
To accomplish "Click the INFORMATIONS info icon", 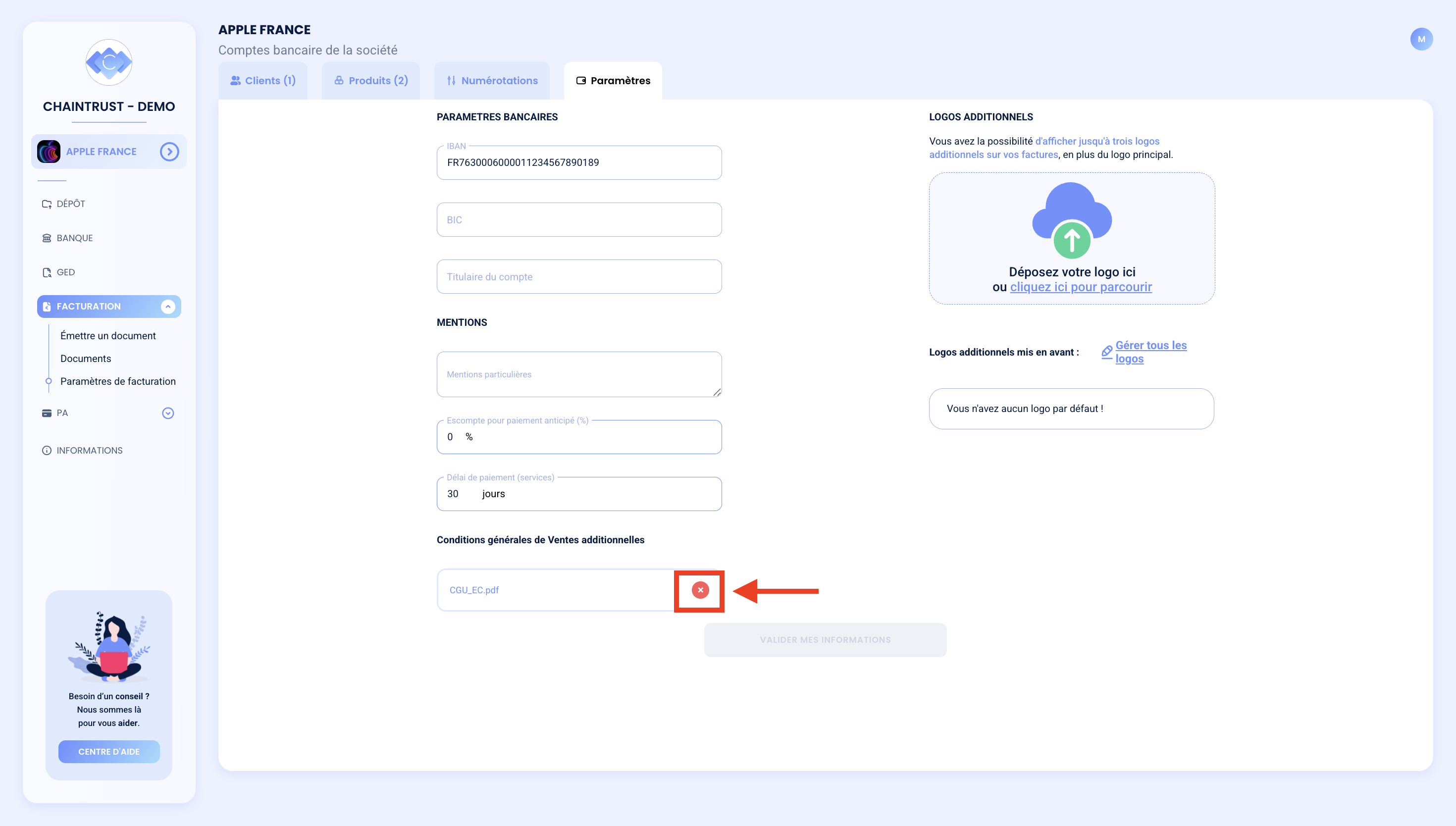I will (47, 451).
